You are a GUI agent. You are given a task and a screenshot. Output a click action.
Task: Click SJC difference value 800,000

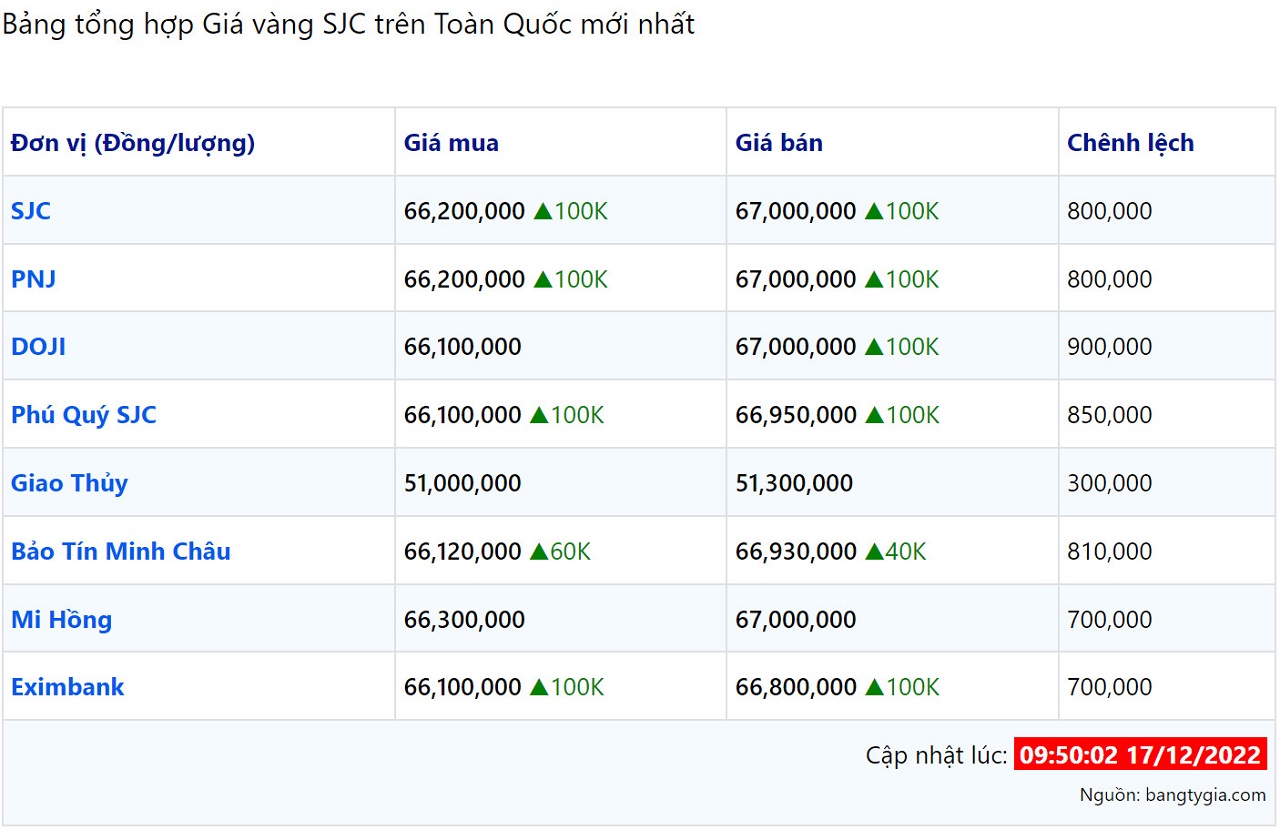pos(1109,211)
